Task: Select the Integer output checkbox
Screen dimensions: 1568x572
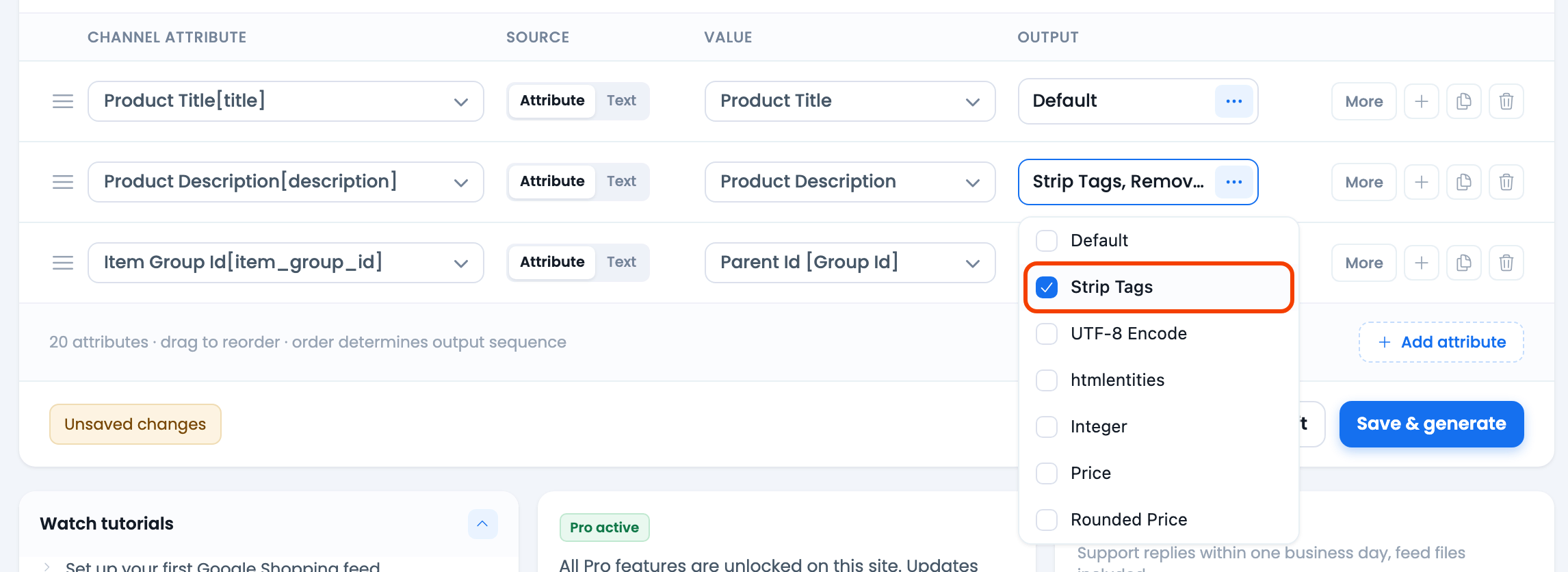Action: click(x=1047, y=427)
